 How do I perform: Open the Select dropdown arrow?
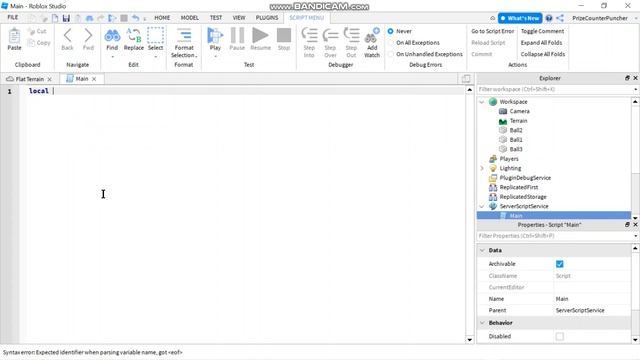point(156,57)
